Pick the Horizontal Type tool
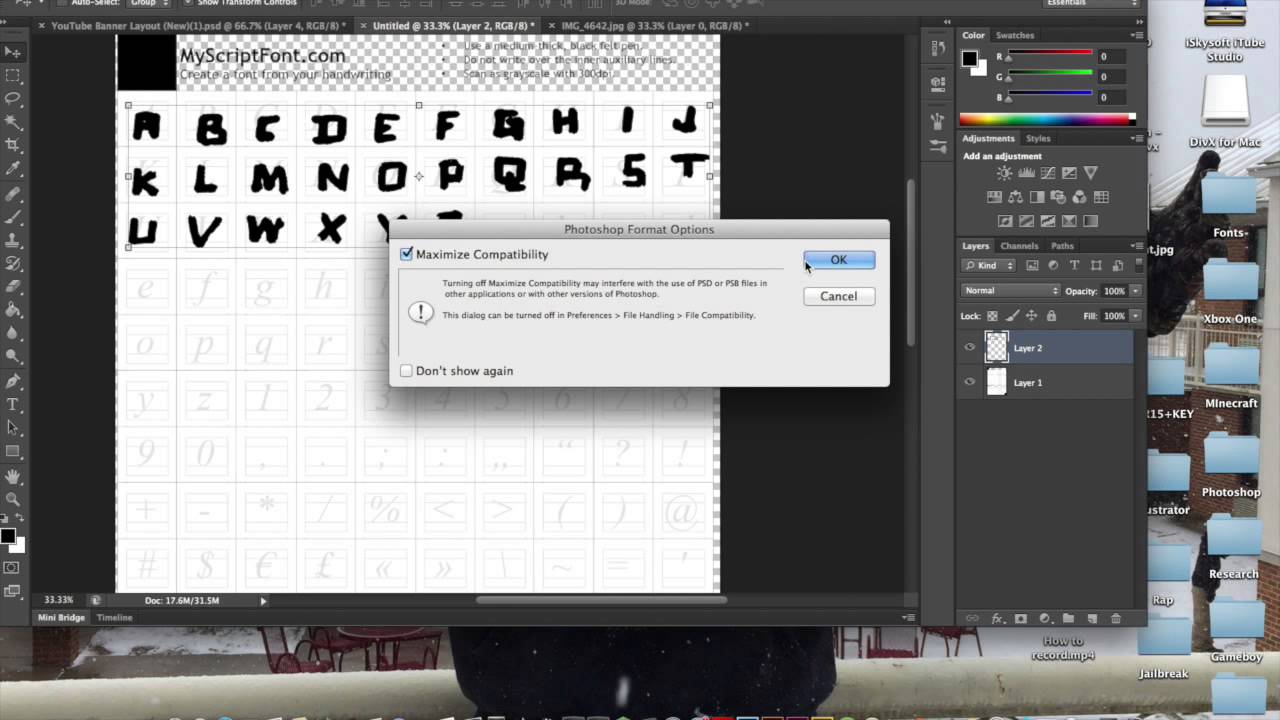This screenshot has height=720, width=1280. pos(13,405)
